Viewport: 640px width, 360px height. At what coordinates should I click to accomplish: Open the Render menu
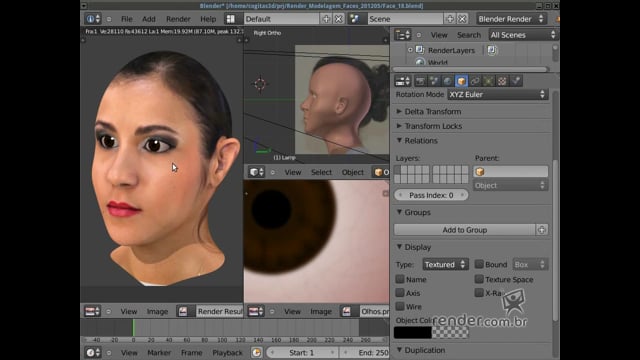click(x=178, y=19)
